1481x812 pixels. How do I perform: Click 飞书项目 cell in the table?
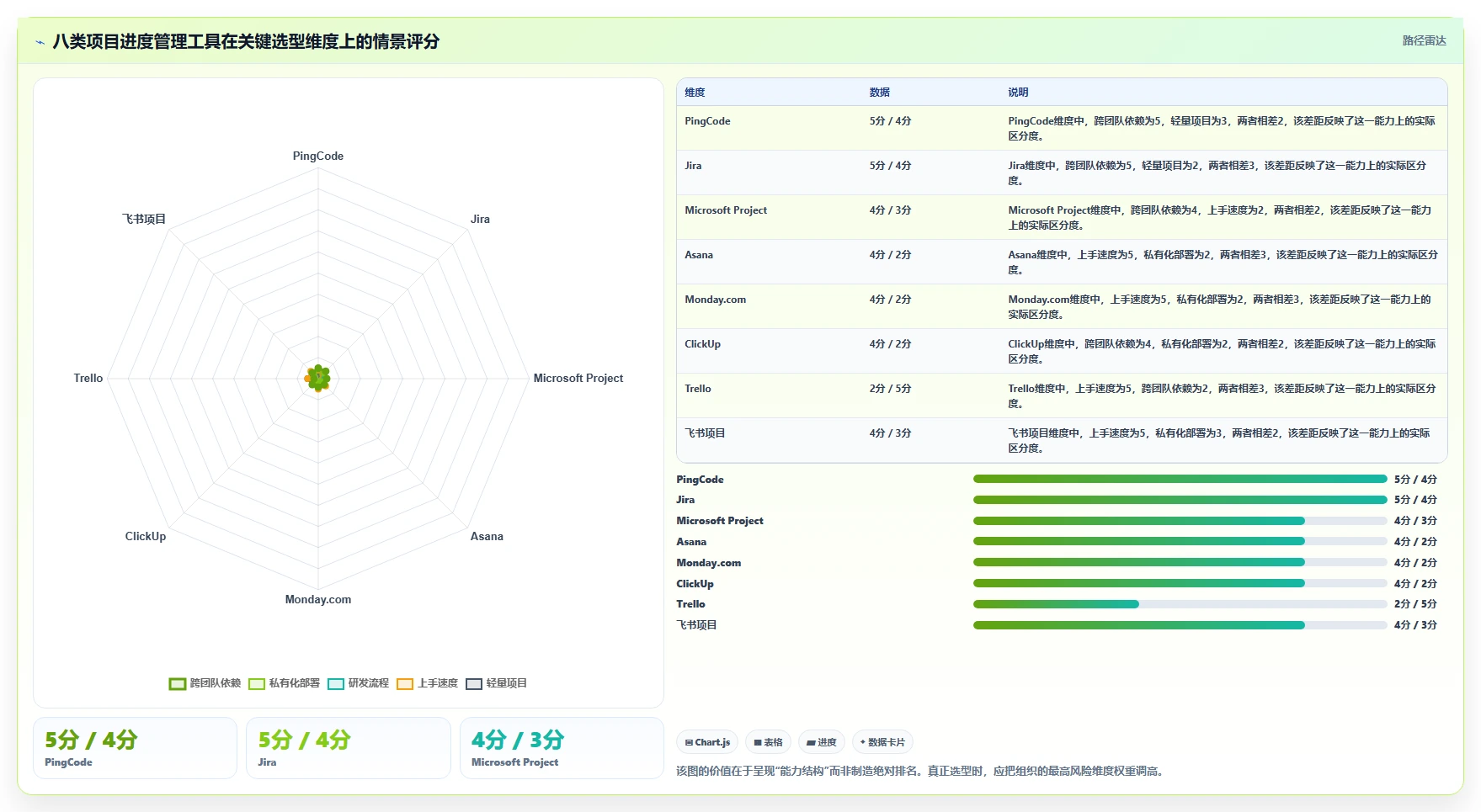tap(705, 433)
